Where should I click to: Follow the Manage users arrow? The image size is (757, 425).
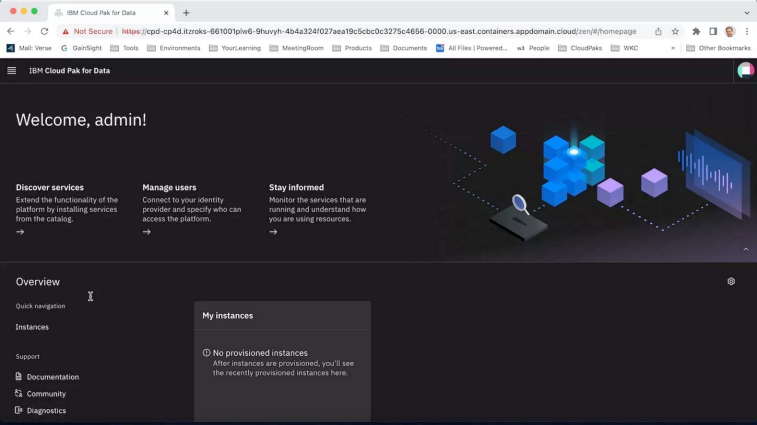click(147, 232)
